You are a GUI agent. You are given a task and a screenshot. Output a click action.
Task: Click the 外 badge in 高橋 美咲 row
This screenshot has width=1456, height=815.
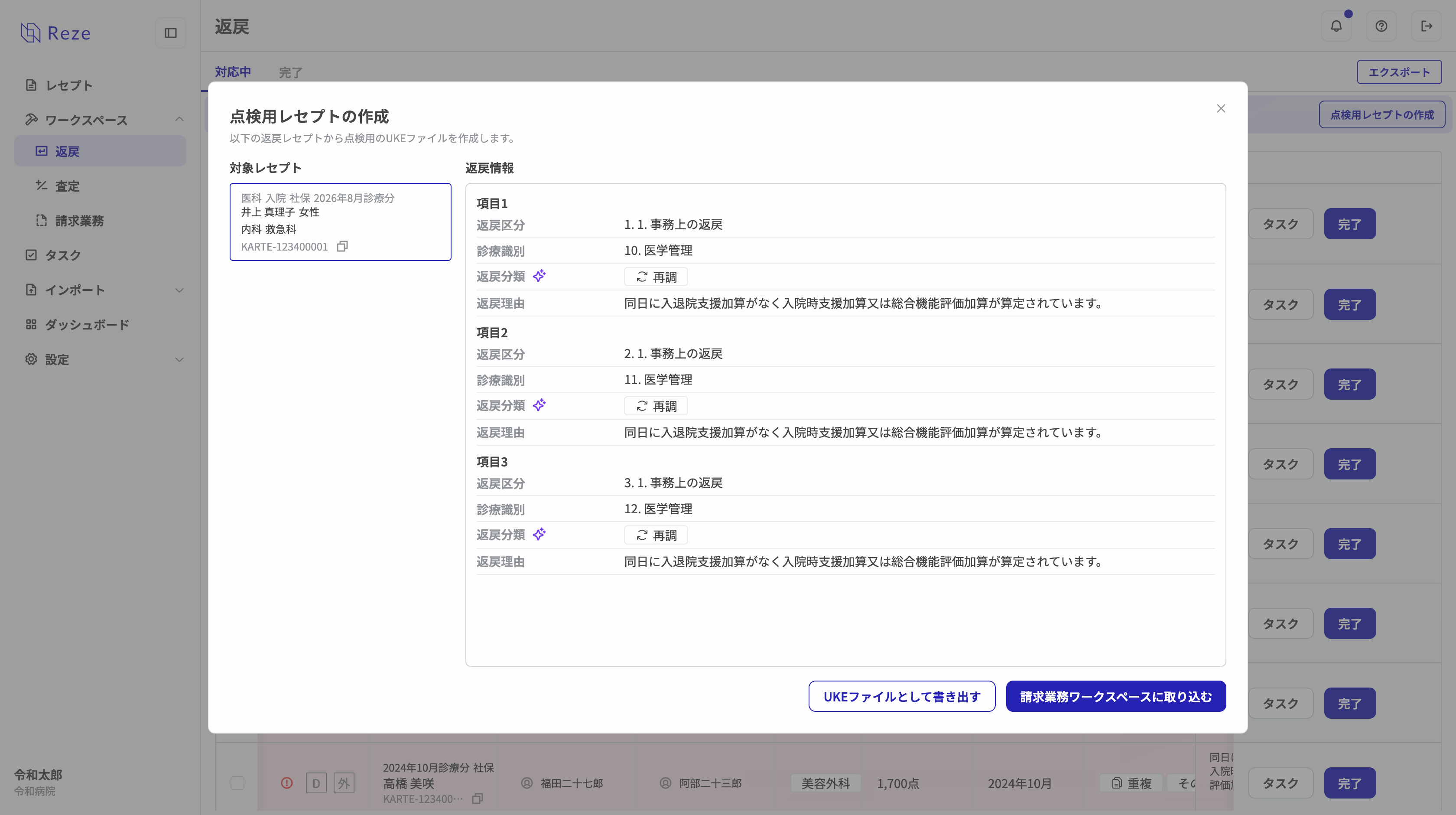coord(344,783)
